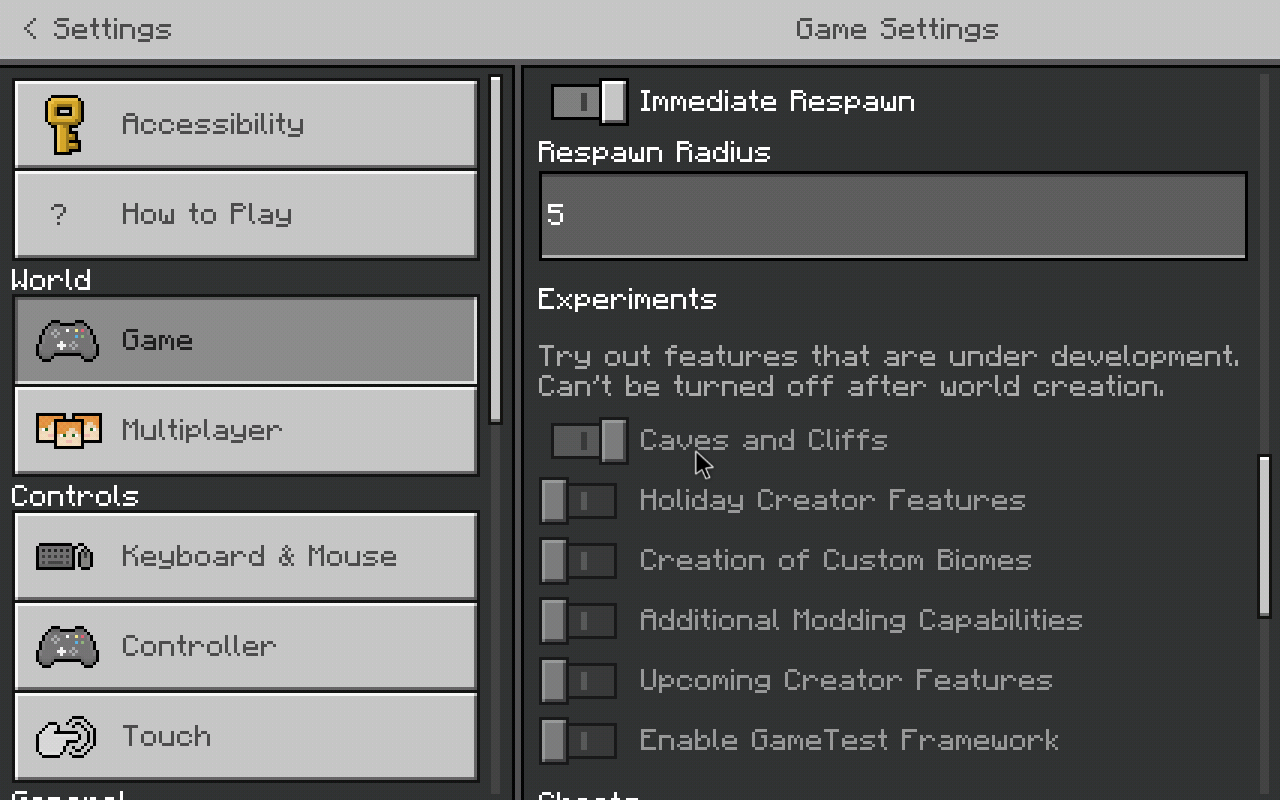Click the Controller gamepad icon
The height and width of the screenshot is (800, 1280).
[x=67, y=646]
